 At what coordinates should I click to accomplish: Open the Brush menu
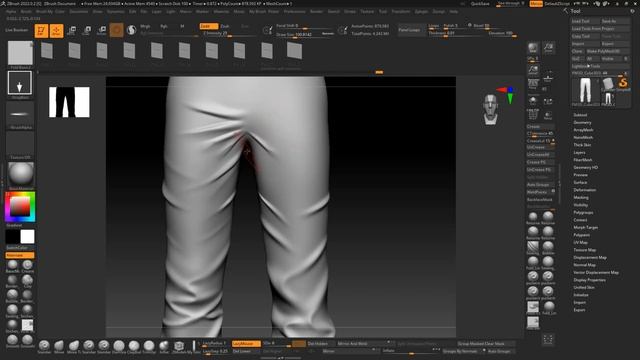26,11
